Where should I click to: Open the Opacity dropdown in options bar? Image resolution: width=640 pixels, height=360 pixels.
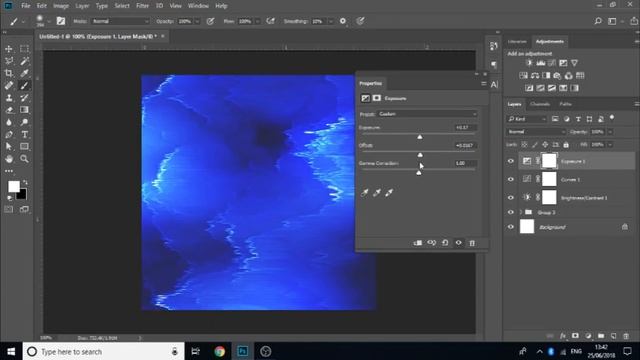pyautogui.click(x=197, y=21)
